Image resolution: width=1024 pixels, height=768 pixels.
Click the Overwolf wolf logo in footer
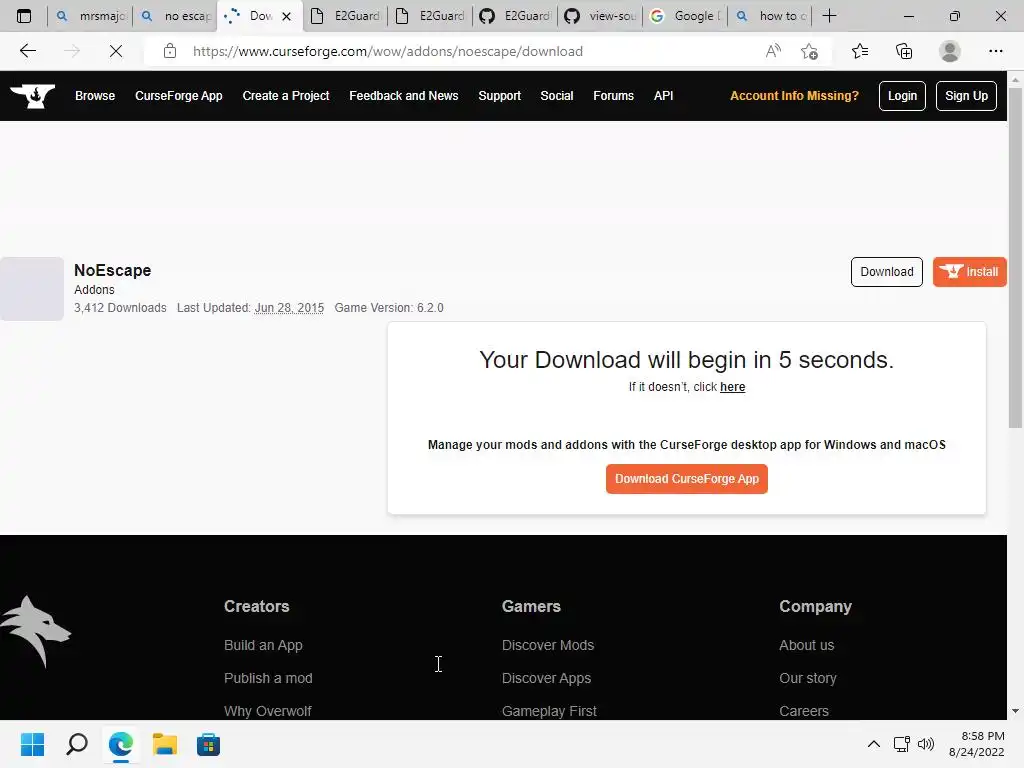35,631
